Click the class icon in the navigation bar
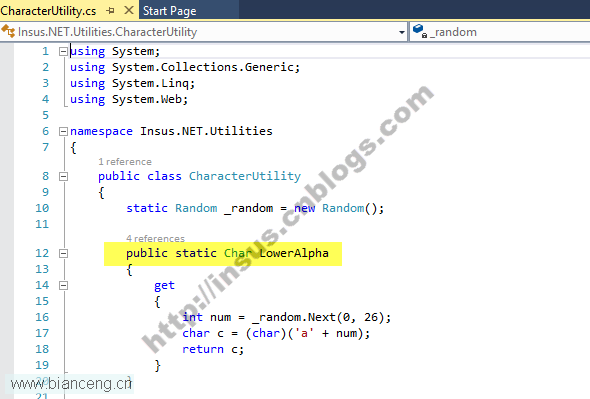The width and height of the screenshot is (590, 399). click(8, 31)
